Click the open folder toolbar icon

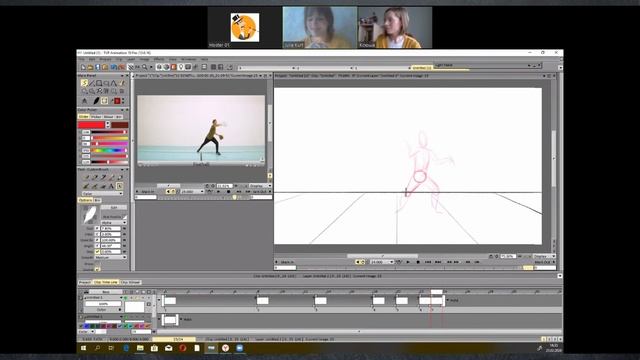pos(91,67)
